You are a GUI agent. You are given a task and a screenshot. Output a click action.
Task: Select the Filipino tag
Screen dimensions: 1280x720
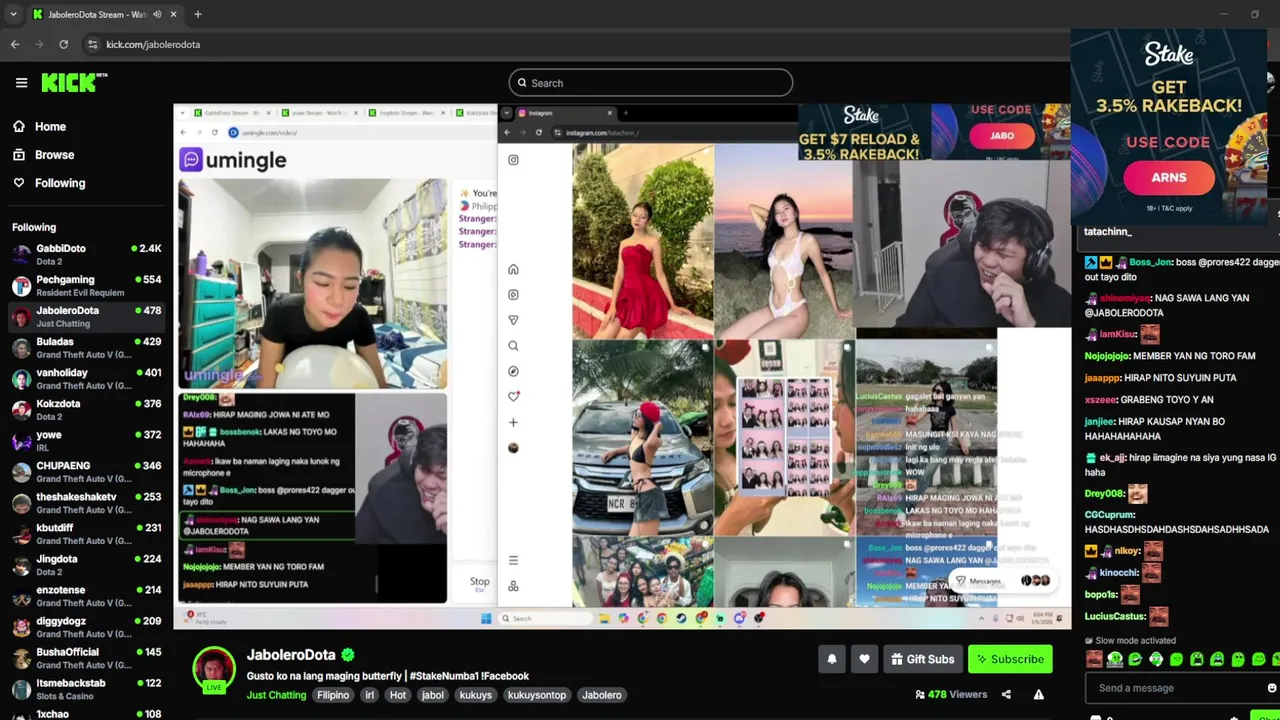pyautogui.click(x=333, y=695)
